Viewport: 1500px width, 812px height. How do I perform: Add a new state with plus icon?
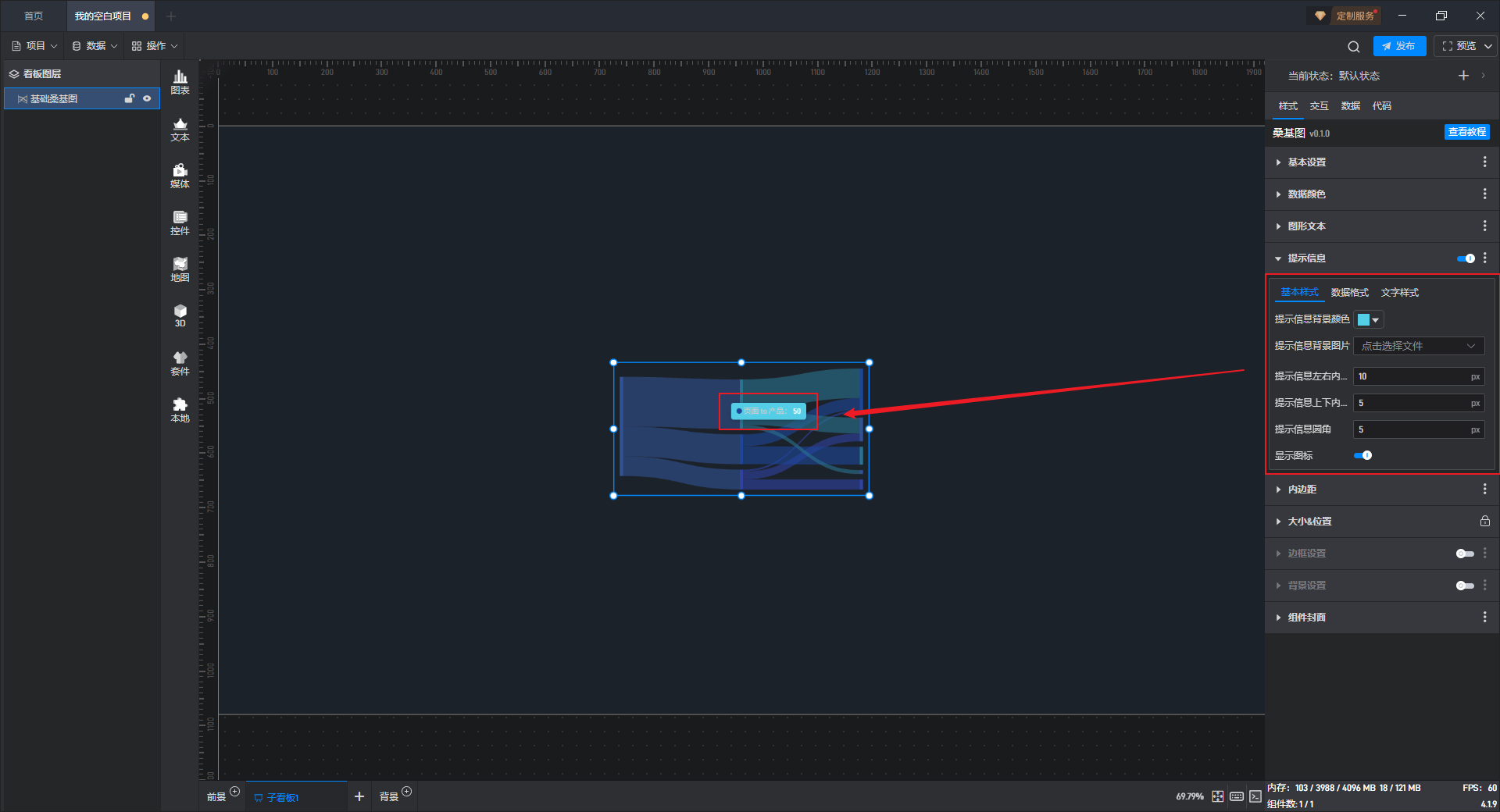1463,76
